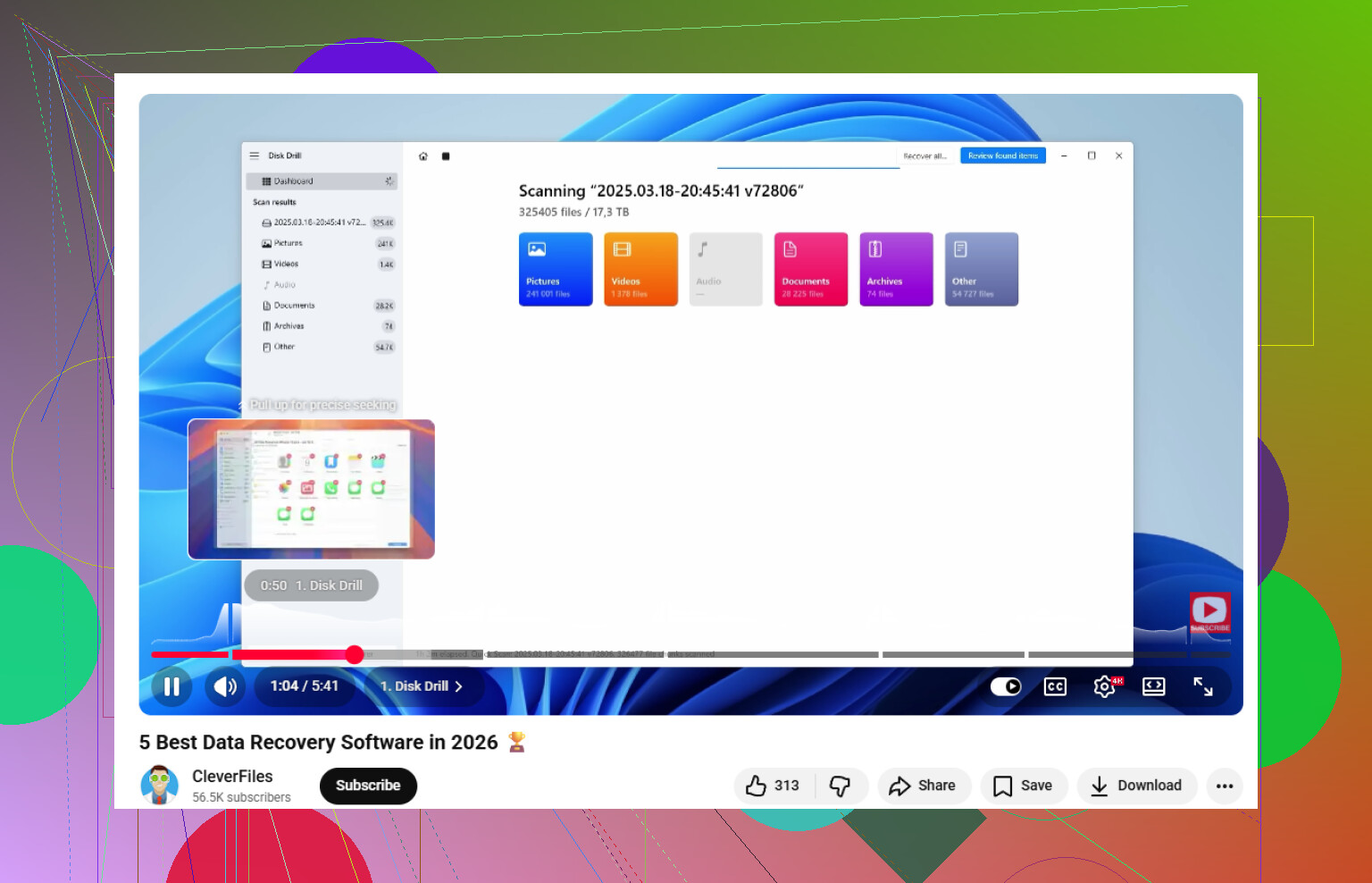Screen dimensions: 1372x883
Task: Click the Scan results label in sidebar
Action: pos(274,202)
